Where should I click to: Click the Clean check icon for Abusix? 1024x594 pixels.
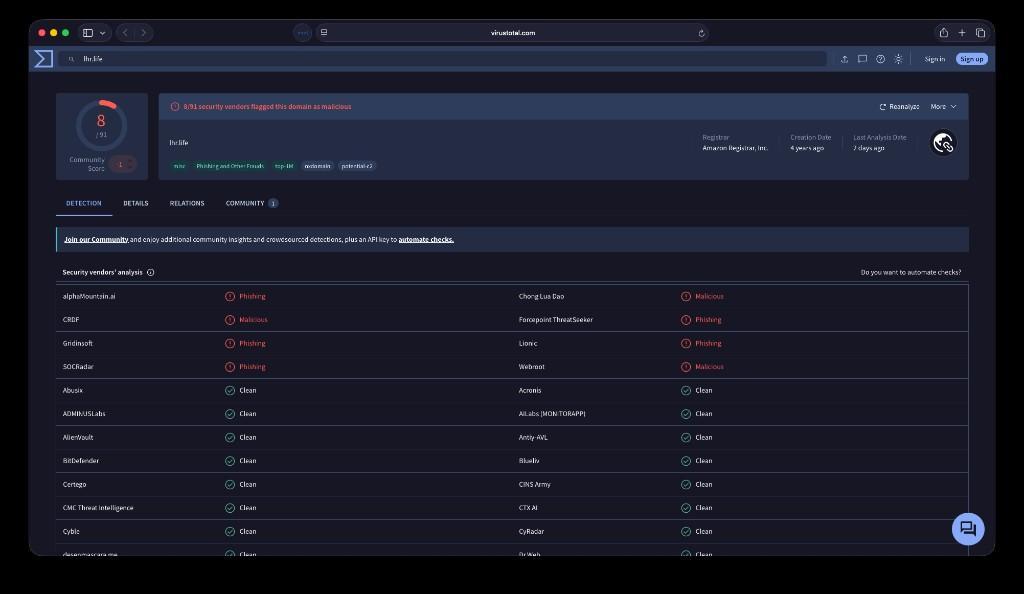point(230,390)
